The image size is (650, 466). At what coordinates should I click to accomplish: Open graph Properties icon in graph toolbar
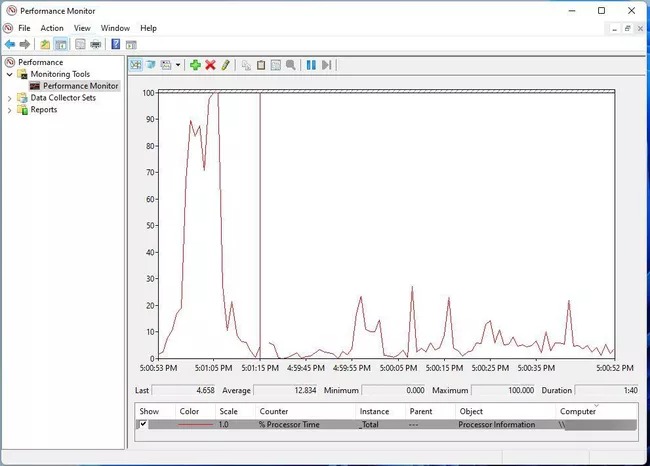click(x=276, y=65)
